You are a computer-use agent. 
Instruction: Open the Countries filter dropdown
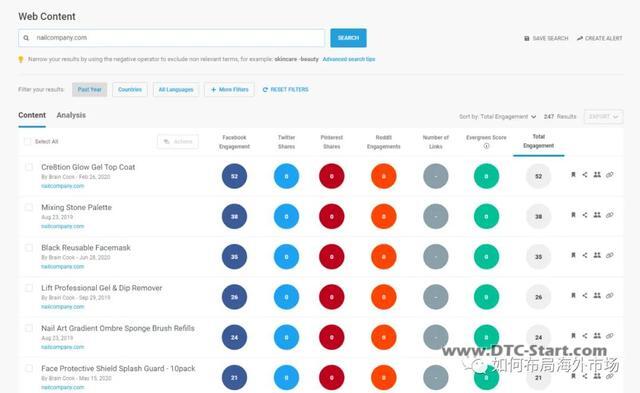tap(130, 89)
